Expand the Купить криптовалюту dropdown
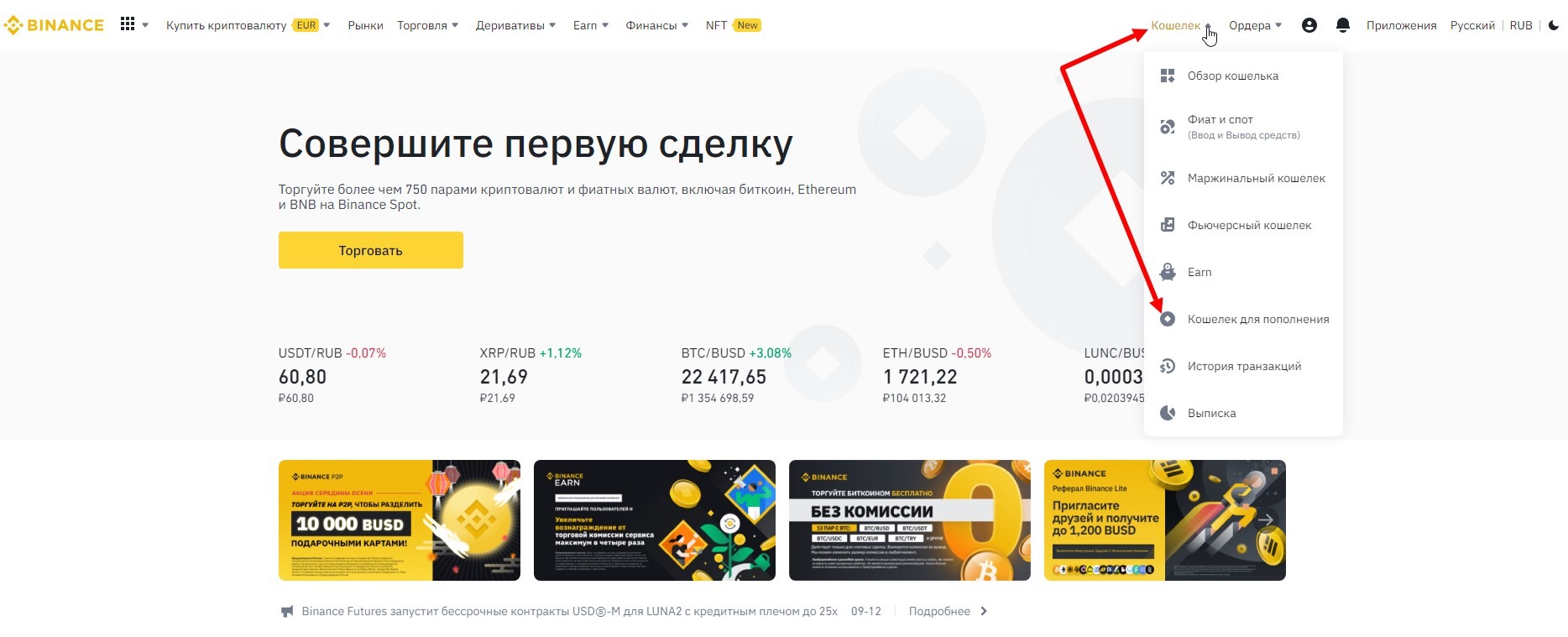The height and width of the screenshot is (637, 1568). point(327,25)
